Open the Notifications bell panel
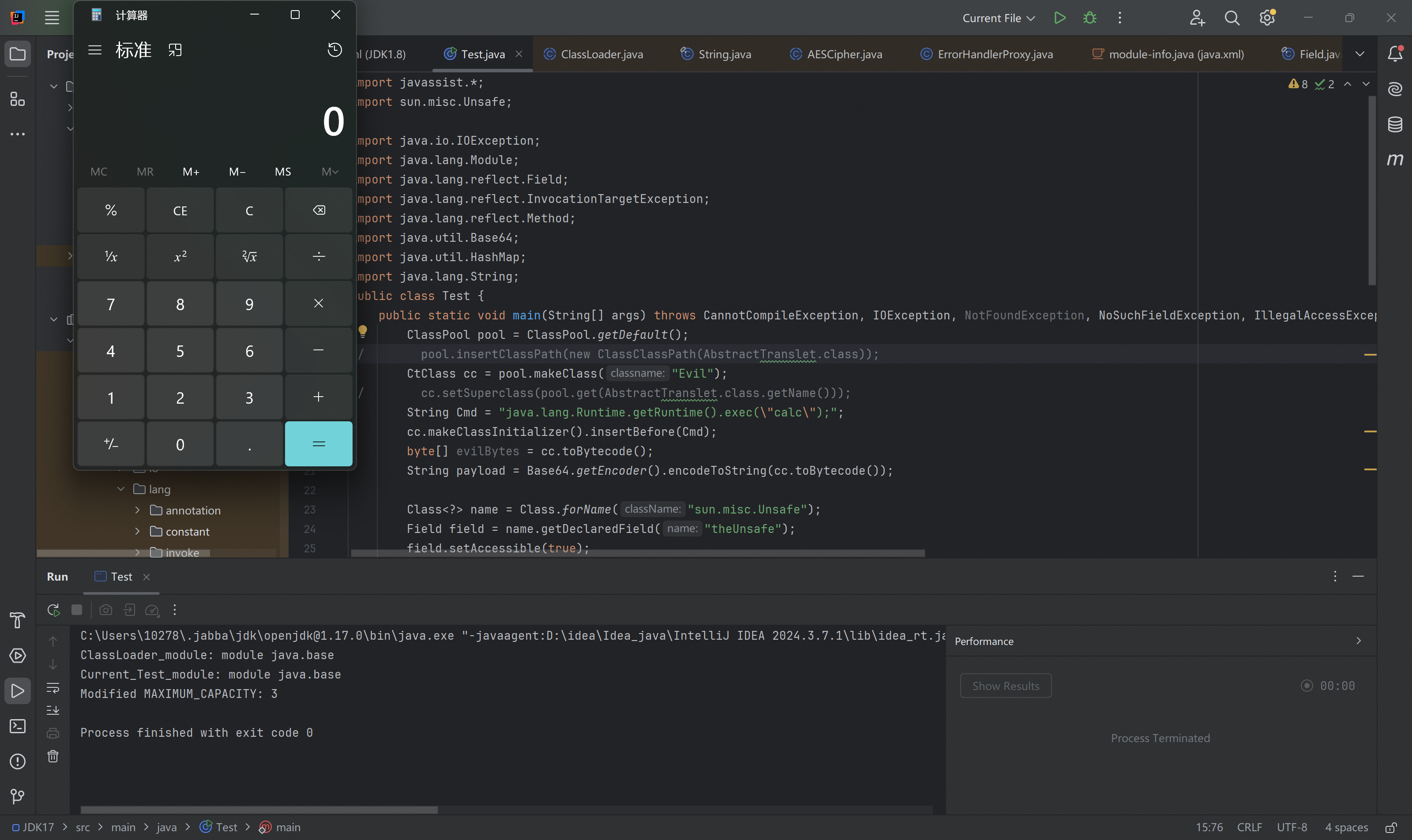This screenshot has width=1412, height=840. pyautogui.click(x=1395, y=54)
